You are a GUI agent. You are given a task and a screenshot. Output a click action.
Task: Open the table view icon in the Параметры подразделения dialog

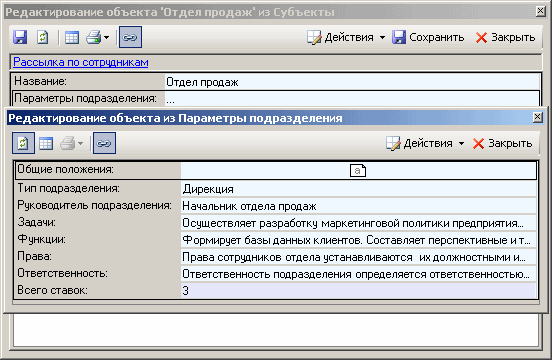pyautogui.click(x=46, y=144)
